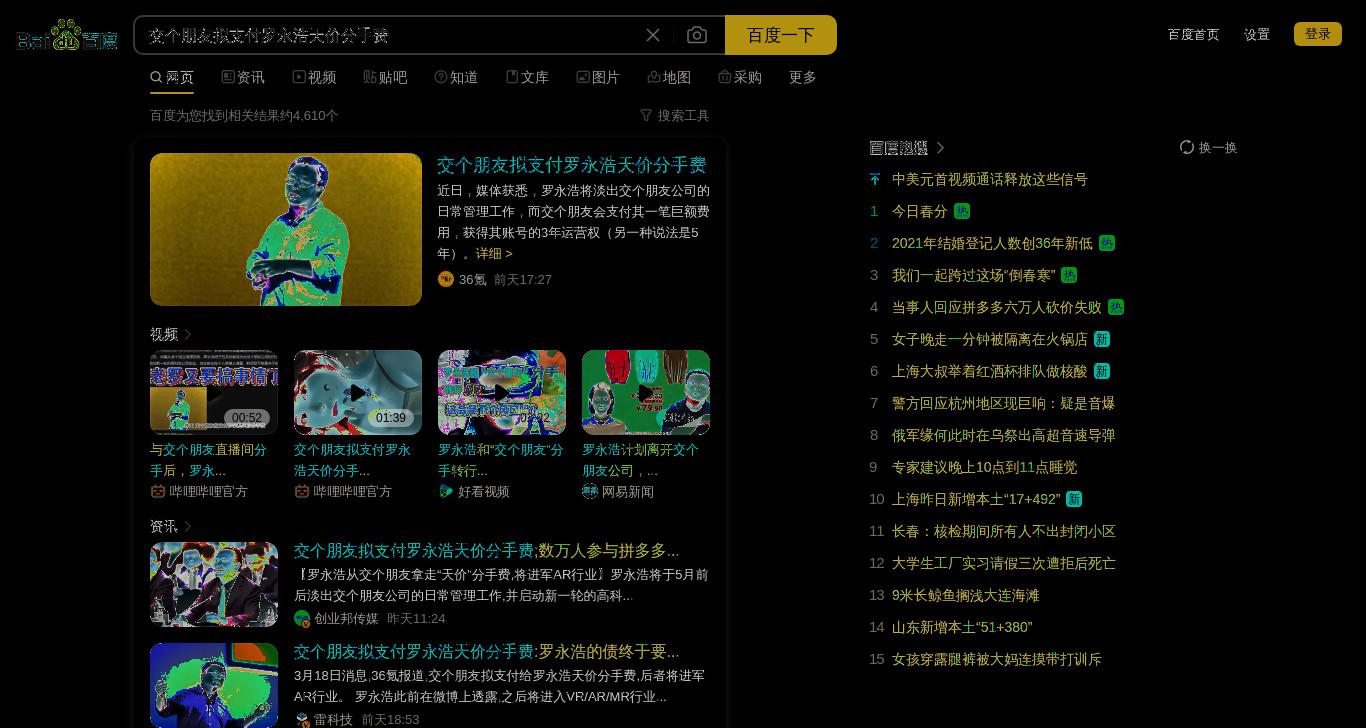Screen dimensions: 1366x728
Task: Open hot topic 山东新增本土51+380
Action: click(x=962, y=627)
